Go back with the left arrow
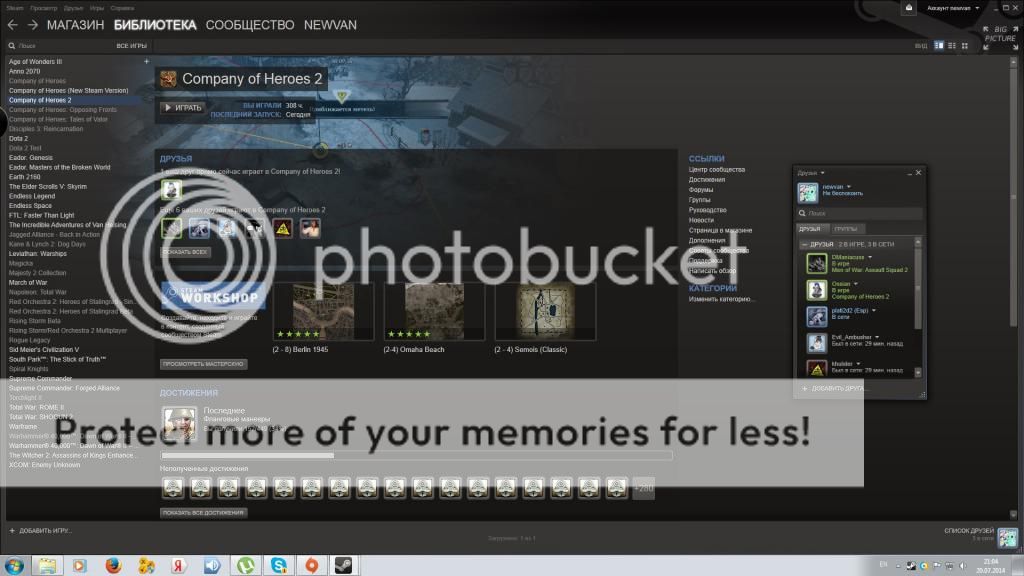This screenshot has height=576, width=1024. coord(12,25)
